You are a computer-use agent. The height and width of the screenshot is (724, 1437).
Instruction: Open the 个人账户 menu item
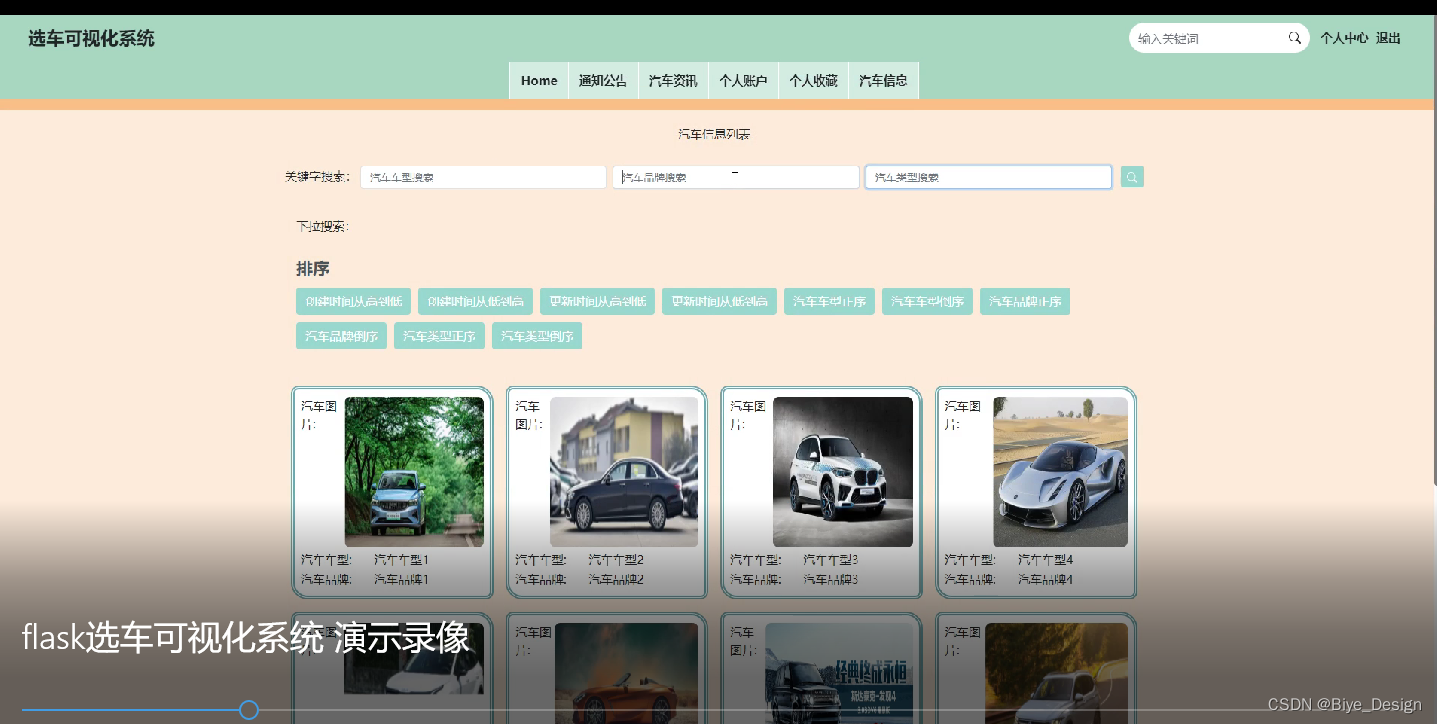pos(743,81)
